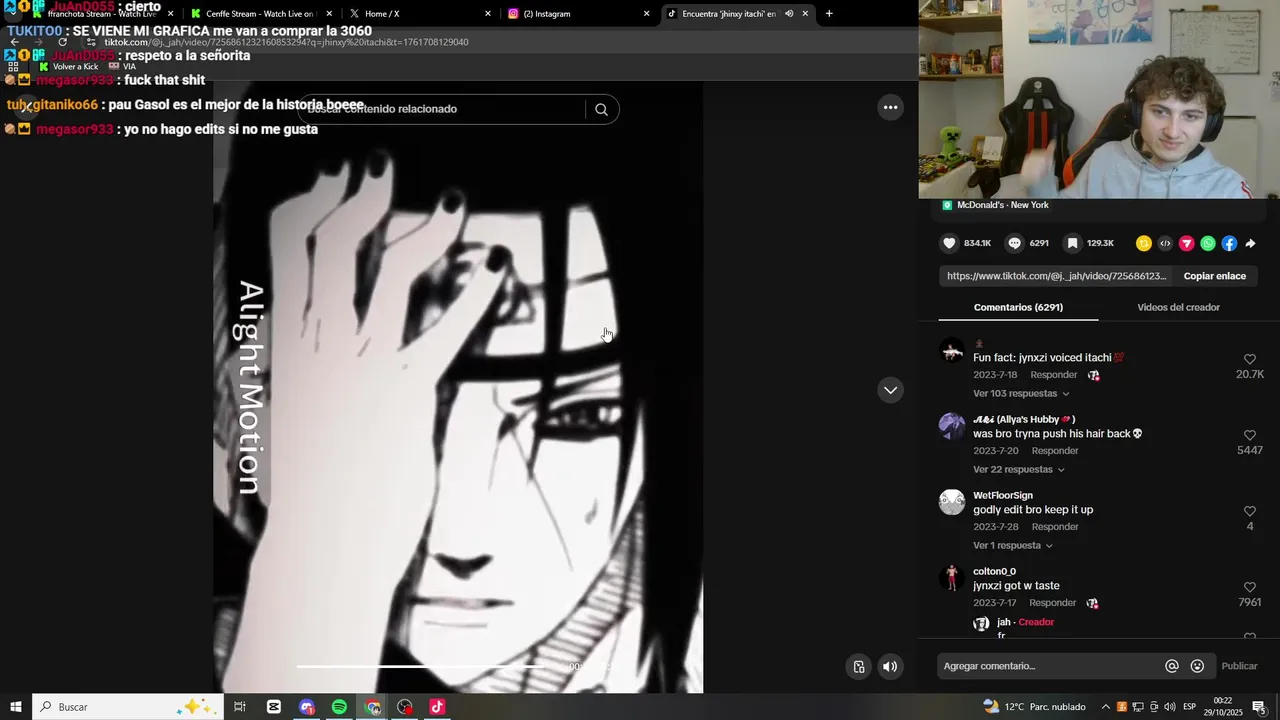The height and width of the screenshot is (720, 1280).
Task: Open the Discord-like app with a red badge on the taskbar
Action: click(306, 707)
